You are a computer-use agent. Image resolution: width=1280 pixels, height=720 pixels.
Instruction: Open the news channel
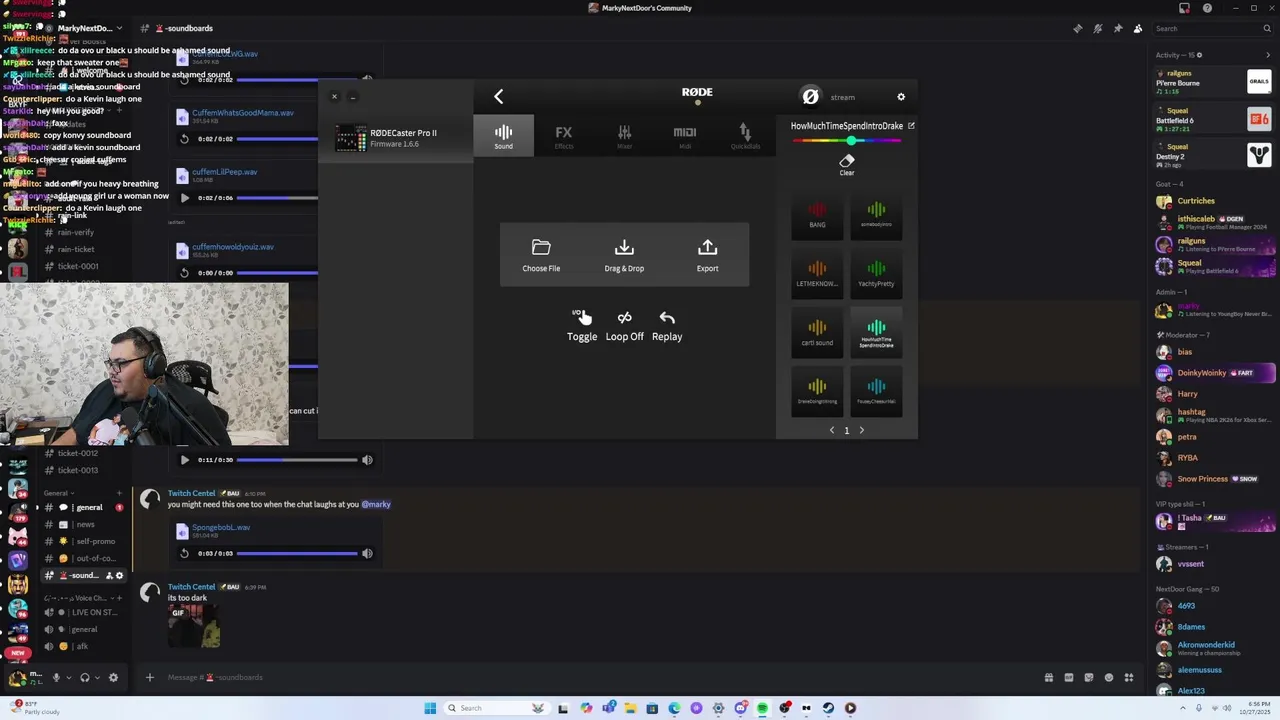83,524
